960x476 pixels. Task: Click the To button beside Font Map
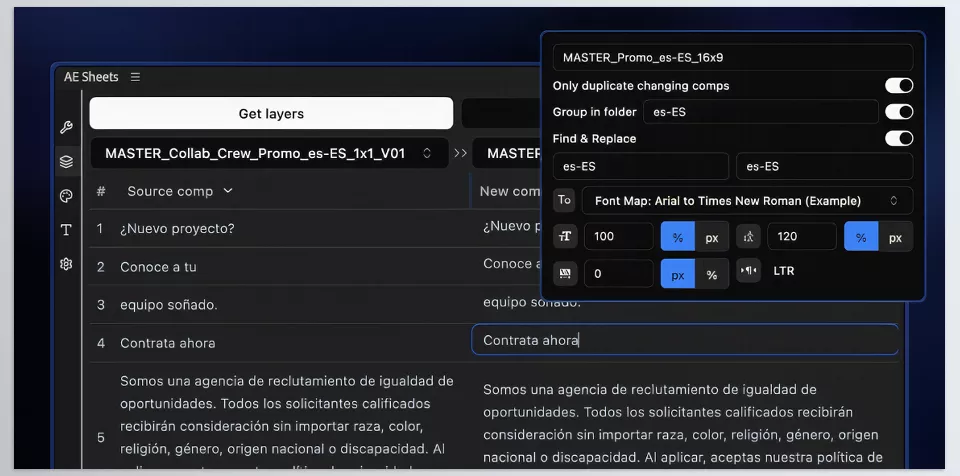(x=564, y=200)
